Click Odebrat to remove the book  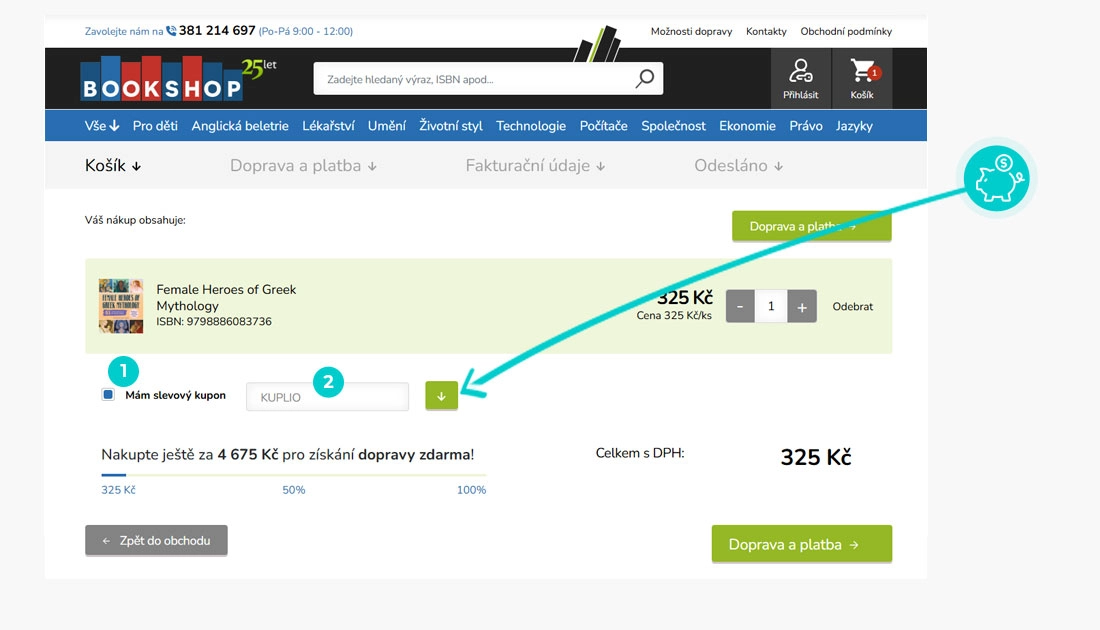point(852,307)
